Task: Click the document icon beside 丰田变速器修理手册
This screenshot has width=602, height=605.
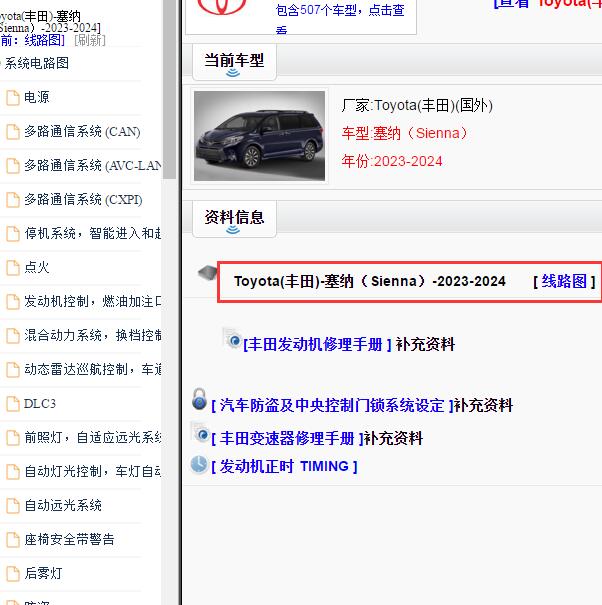Action: tap(201, 432)
